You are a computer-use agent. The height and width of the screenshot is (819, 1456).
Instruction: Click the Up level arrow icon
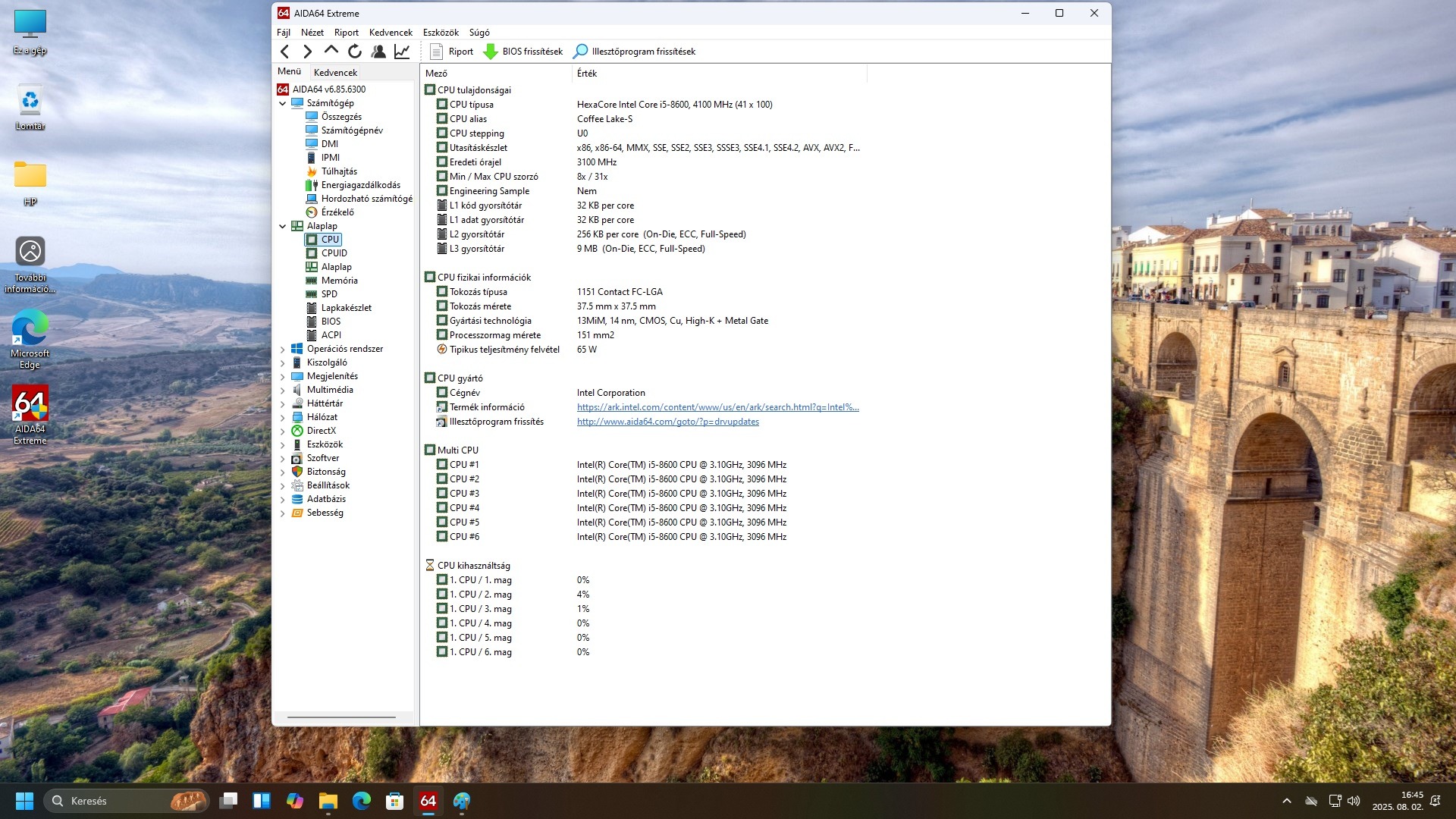[331, 51]
